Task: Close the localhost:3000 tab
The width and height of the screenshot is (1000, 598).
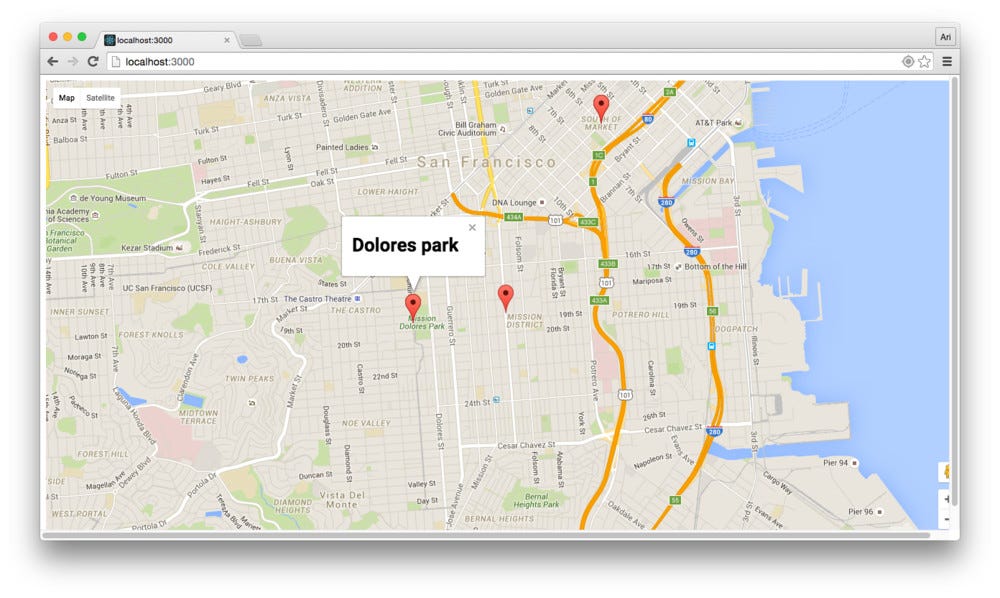Action: pos(226,40)
